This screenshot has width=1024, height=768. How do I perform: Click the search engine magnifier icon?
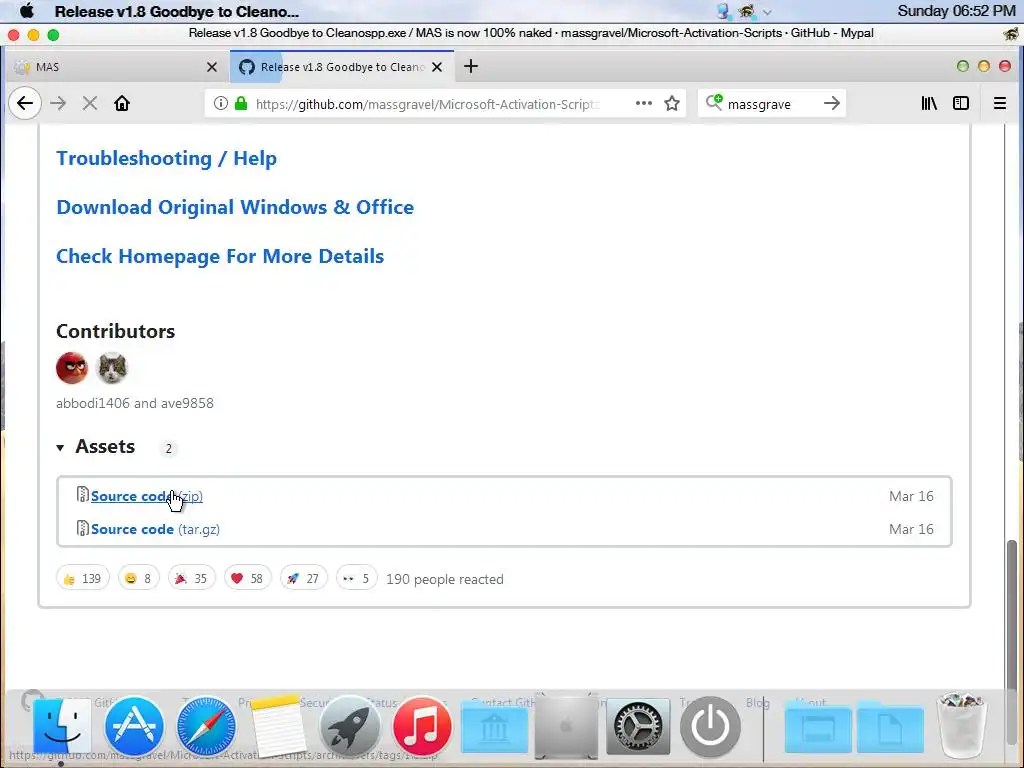(714, 103)
